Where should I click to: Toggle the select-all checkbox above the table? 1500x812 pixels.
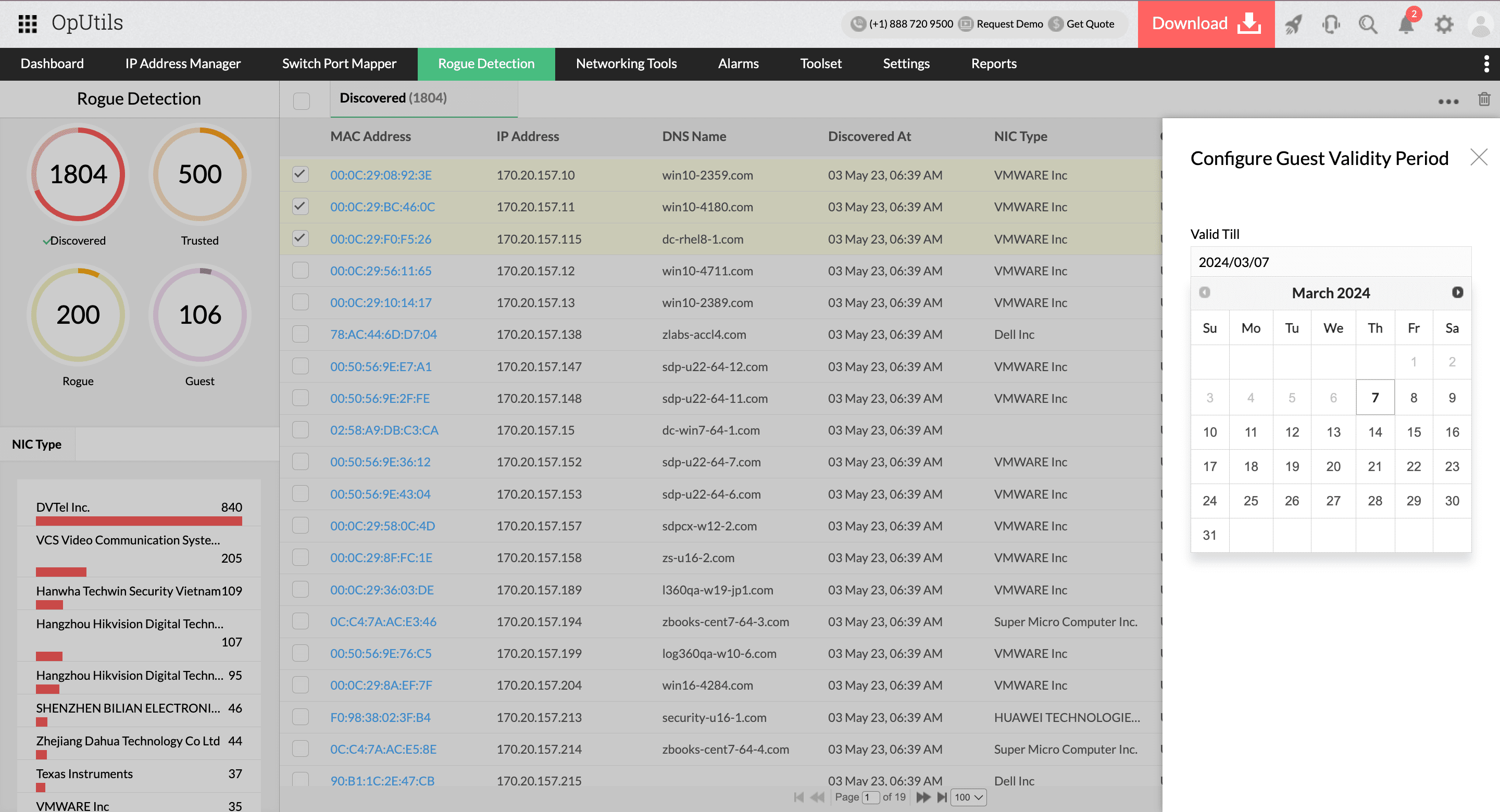301,100
